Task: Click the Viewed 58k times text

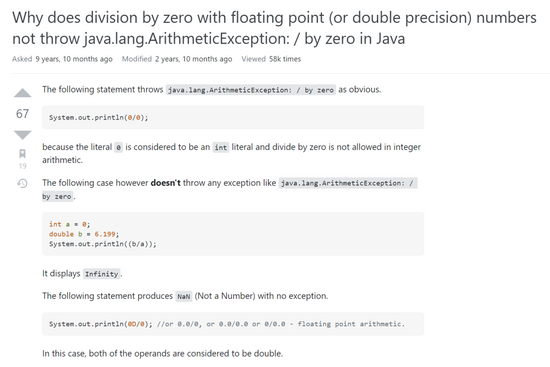Action: click(x=271, y=59)
